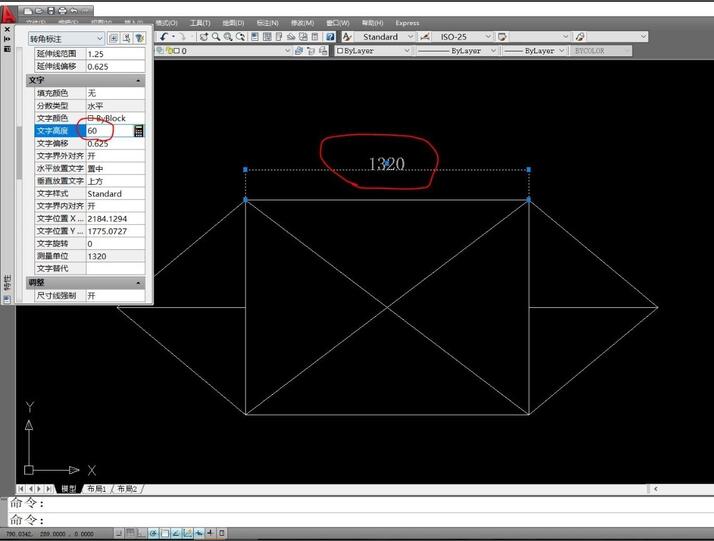Toggle Dynamic Input in status bar
This screenshot has width=714, height=541.
pos(199,533)
